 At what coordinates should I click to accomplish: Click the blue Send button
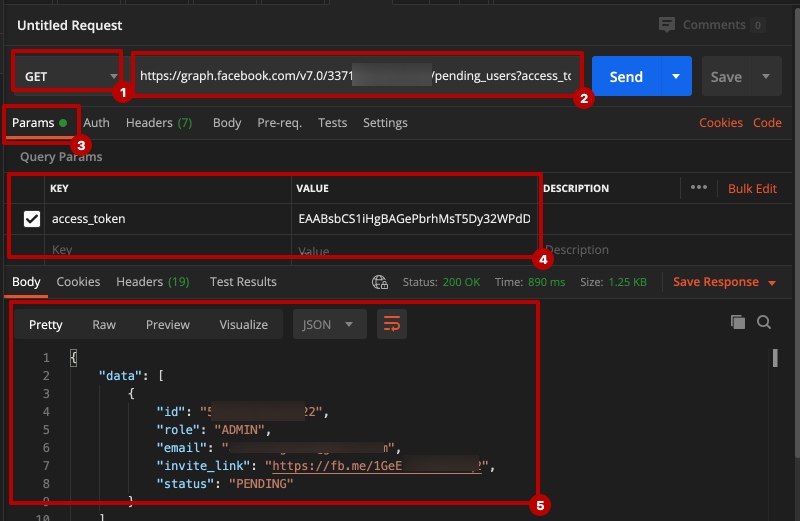[x=627, y=77]
